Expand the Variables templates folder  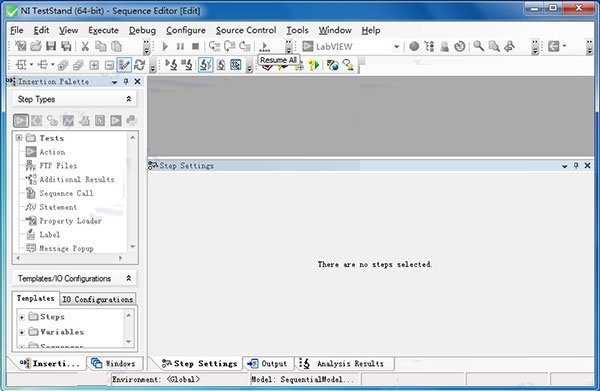(x=22, y=332)
